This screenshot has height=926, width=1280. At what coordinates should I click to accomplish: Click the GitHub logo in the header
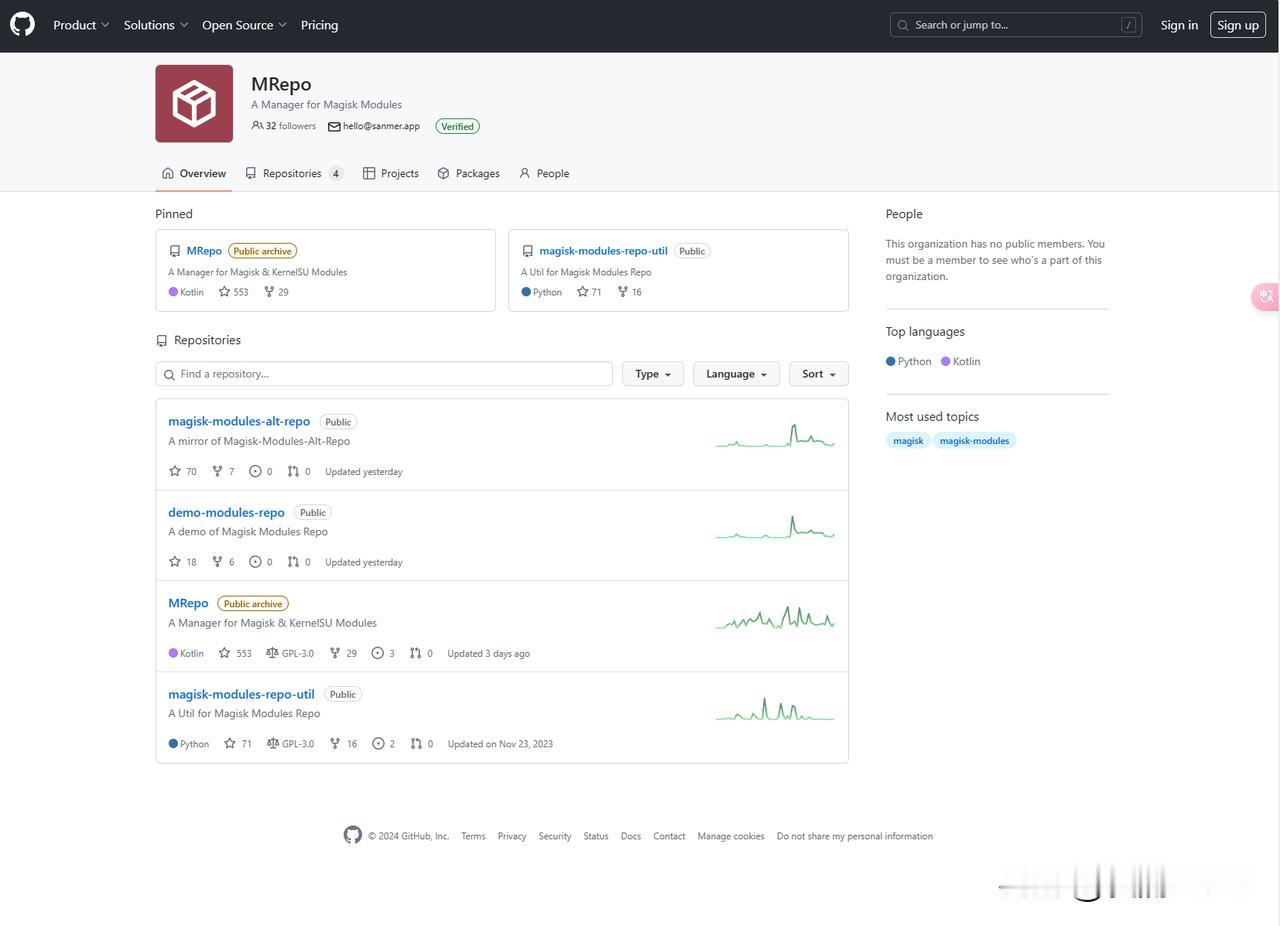[22, 25]
